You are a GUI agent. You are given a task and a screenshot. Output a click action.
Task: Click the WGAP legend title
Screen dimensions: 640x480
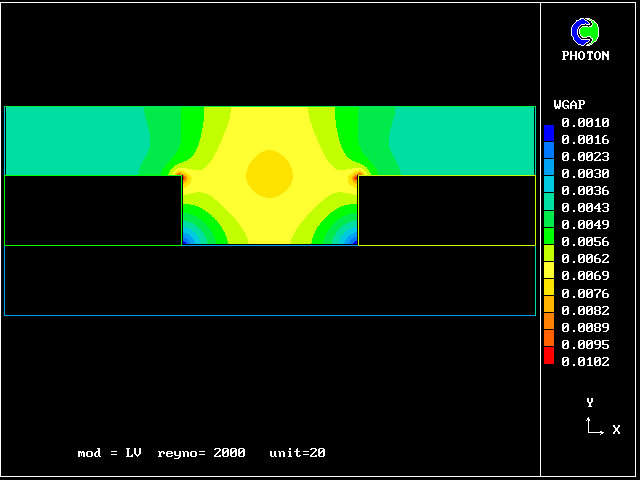[x=569, y=104]
